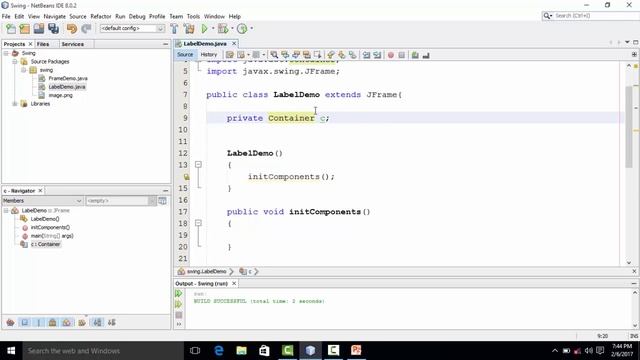Screen dimensions: 640x360
Task: Re-run the build from Output panel
Action: (179, 293)
